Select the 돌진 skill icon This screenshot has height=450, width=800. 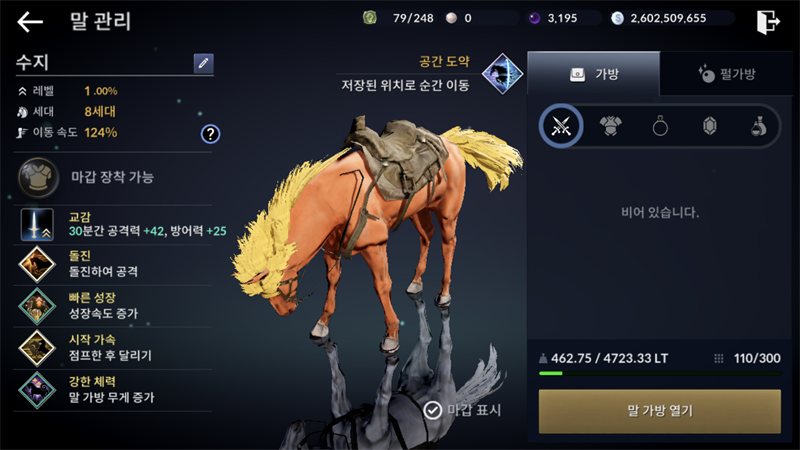tap(37, 264)
